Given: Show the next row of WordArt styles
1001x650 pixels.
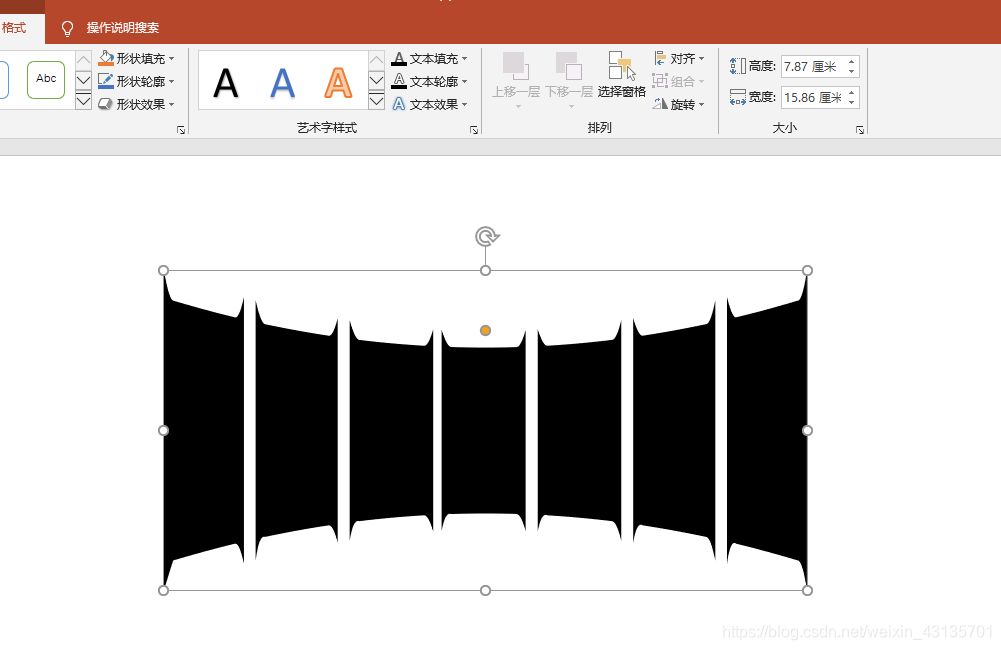Looking at the screenshot, I should coord(377,80).
